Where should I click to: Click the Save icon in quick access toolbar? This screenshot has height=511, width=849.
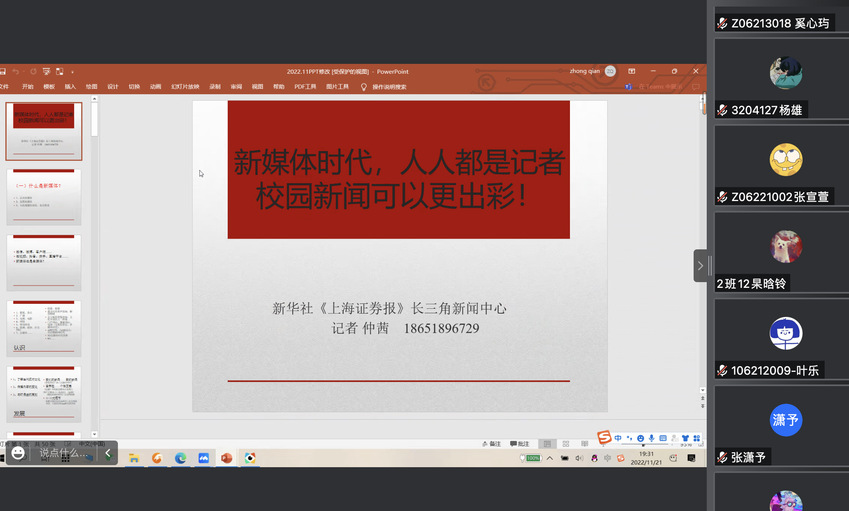click(x=4, y=72)
